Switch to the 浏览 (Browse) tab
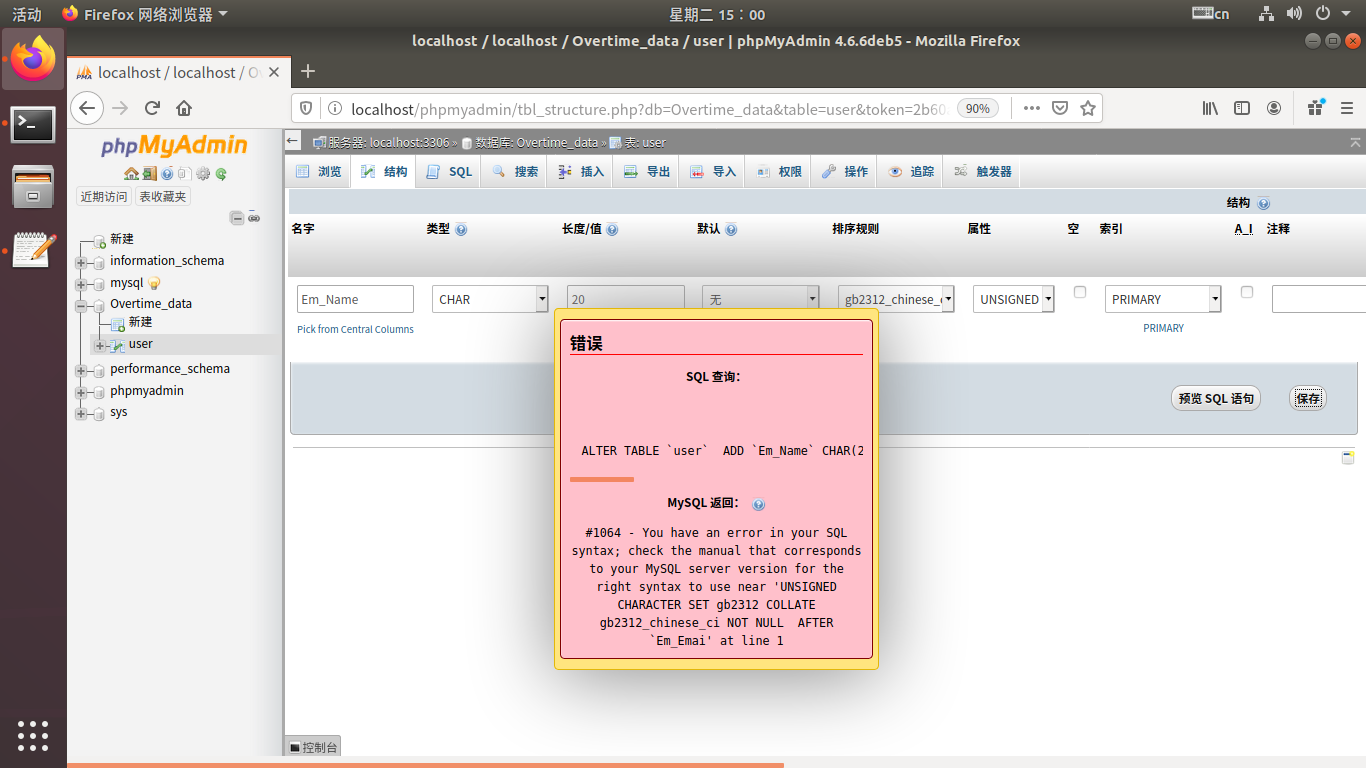1366x768 pixels. pos(319,172)
